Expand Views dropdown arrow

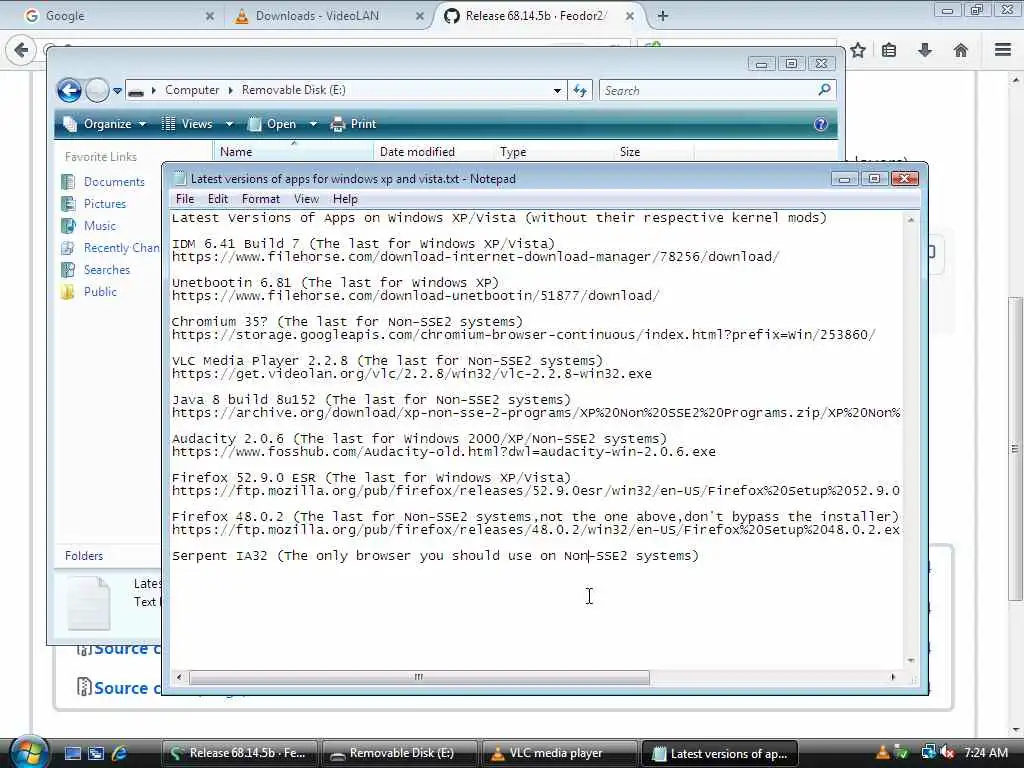[x=229, y=124]
